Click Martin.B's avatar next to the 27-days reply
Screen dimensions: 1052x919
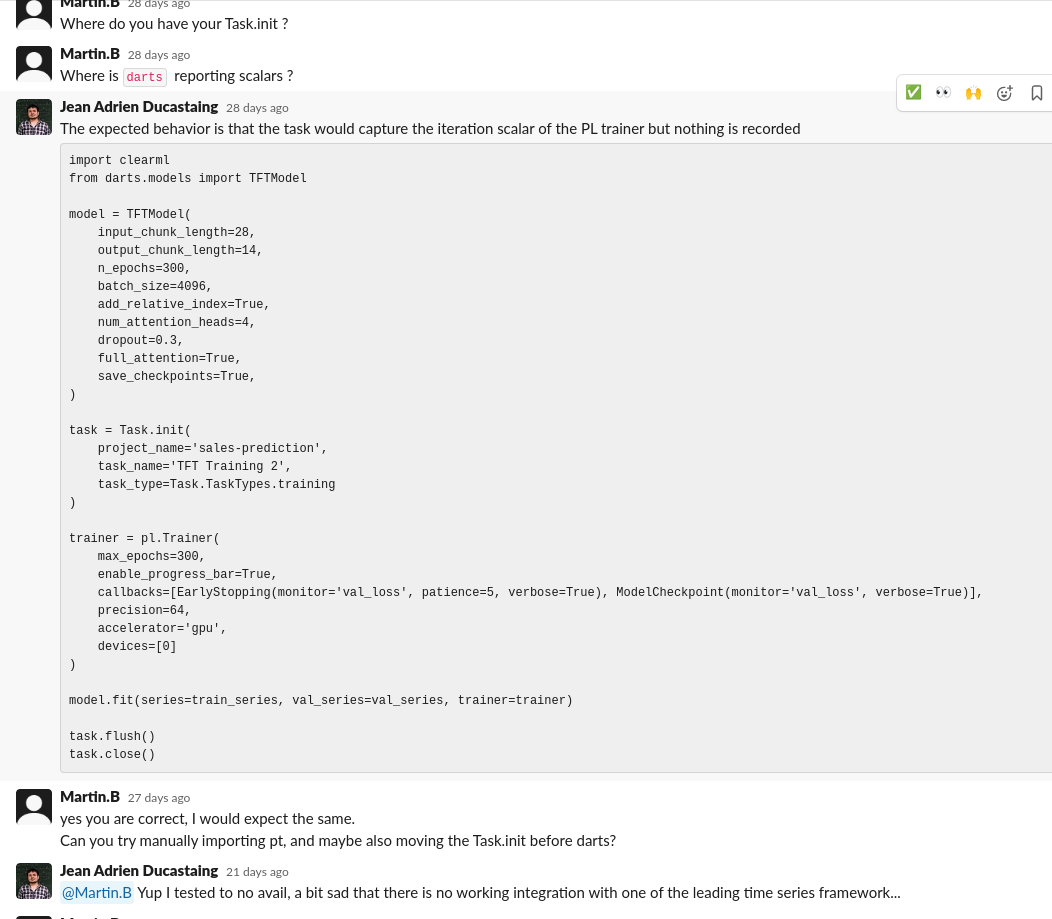click(33, 806)
